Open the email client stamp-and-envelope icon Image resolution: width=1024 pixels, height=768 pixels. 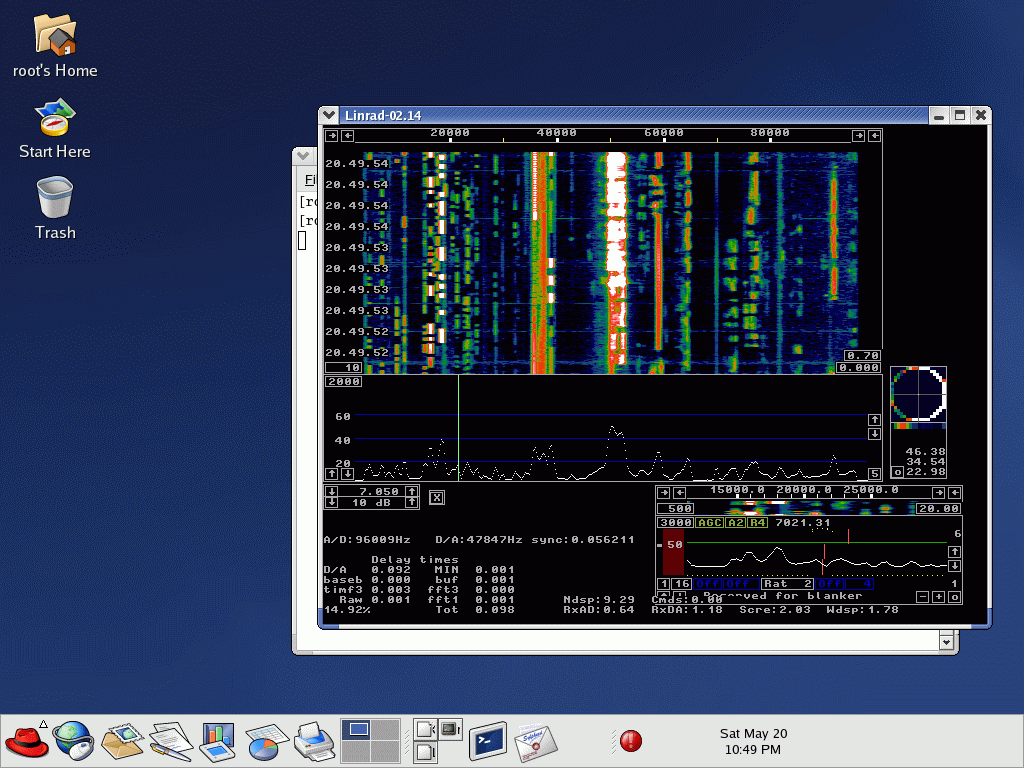tap(121, 741)
